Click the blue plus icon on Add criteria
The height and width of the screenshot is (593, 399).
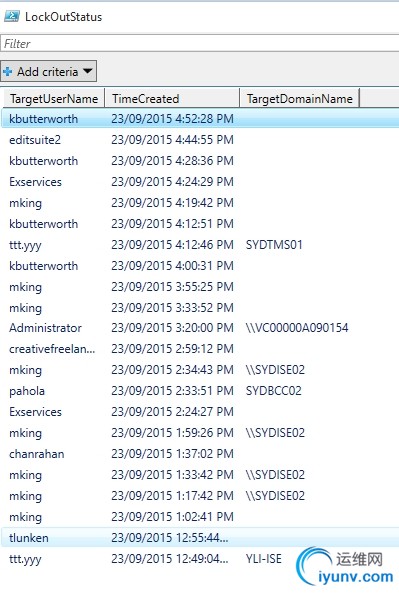7,71
